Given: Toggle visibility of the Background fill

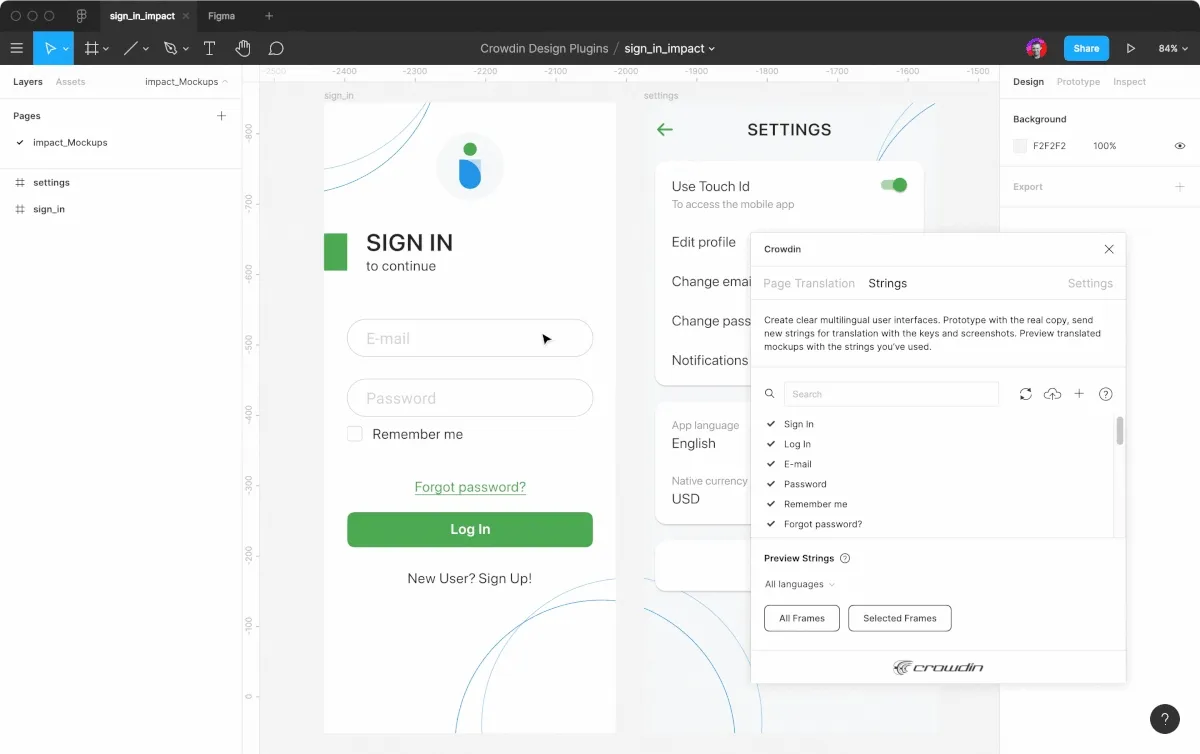Looking at the screenshot, I should click(x=1179, y=145).
